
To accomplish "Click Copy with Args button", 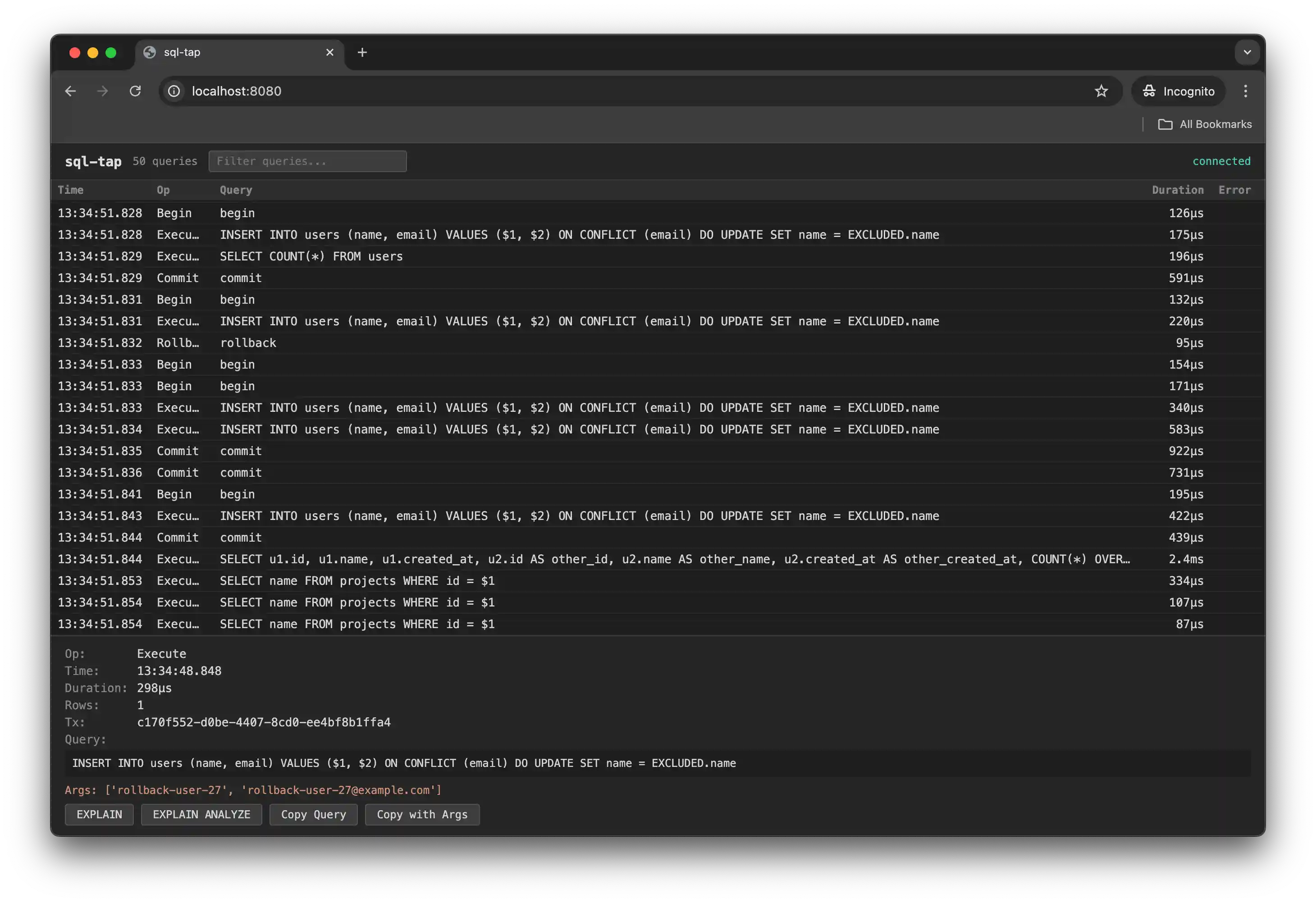I will coord(422,815).
